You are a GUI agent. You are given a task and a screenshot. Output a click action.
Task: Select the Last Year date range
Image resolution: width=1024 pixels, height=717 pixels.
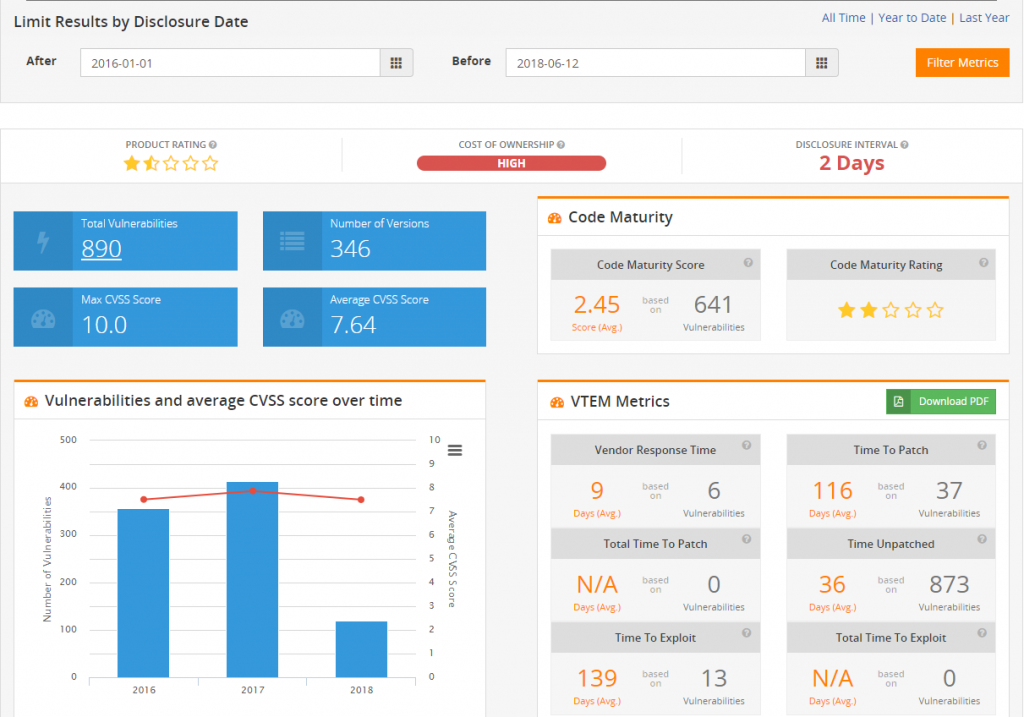point(984,18)
